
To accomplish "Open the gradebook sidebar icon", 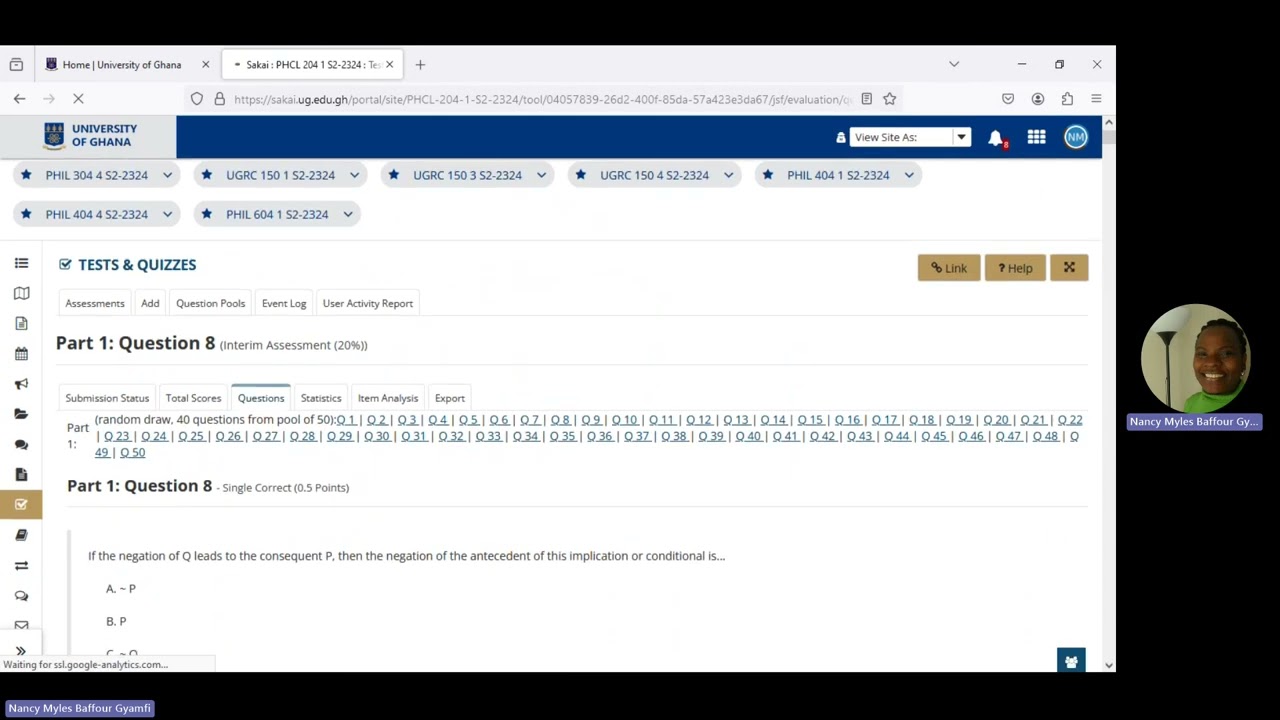I will coord(21,535).
